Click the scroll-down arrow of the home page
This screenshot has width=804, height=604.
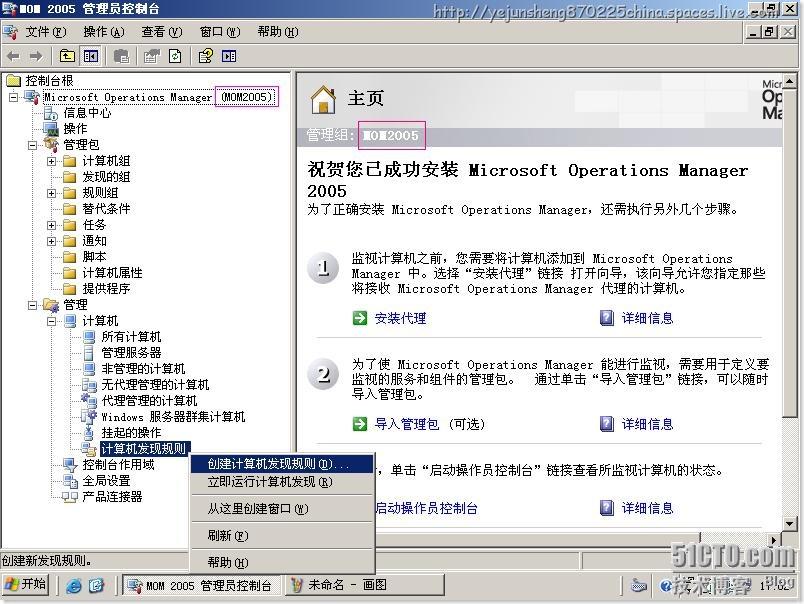click(x=789, y=524)
